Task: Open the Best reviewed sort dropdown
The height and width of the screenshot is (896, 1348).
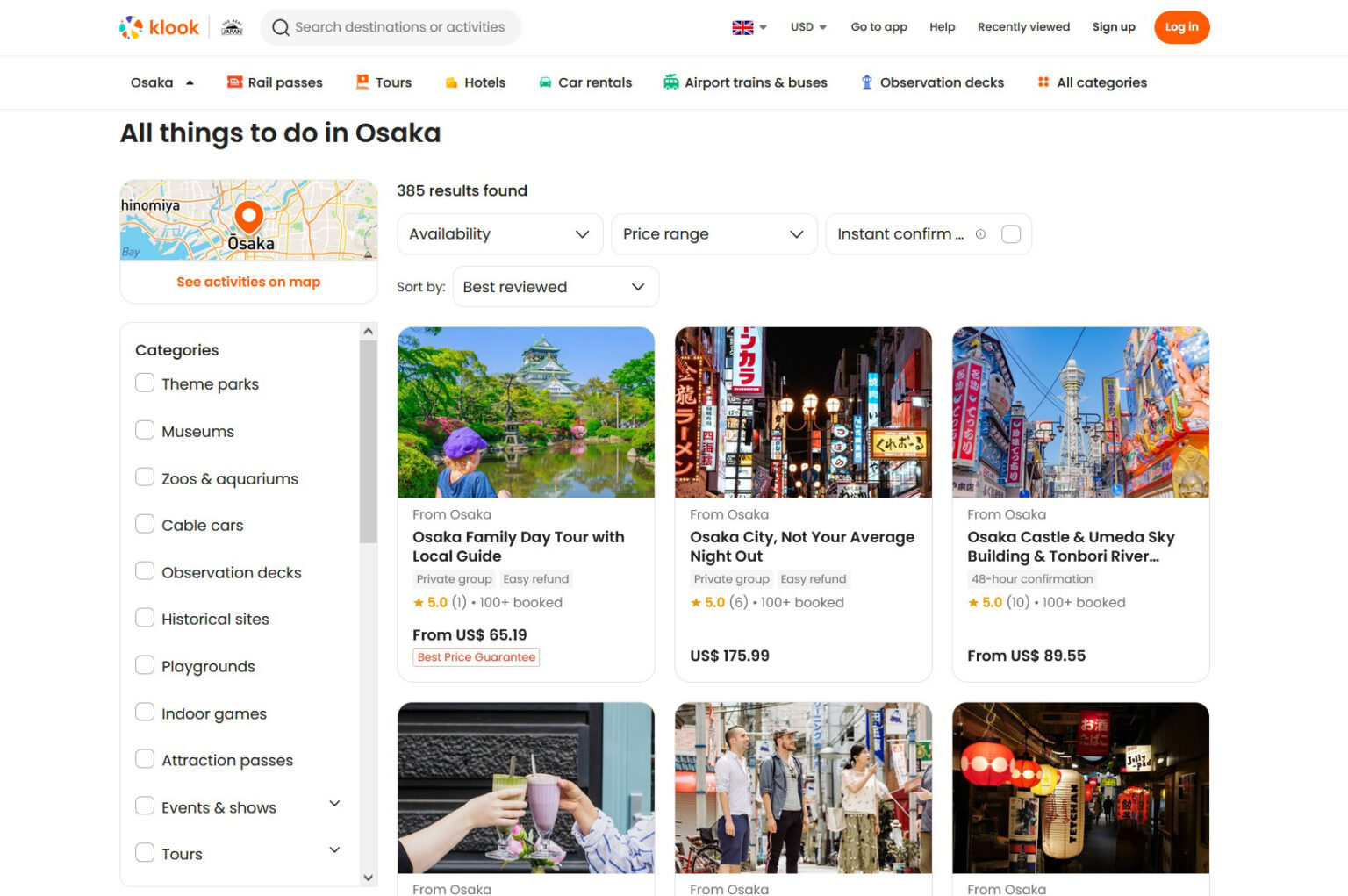Action: click(x=555, y=286)
